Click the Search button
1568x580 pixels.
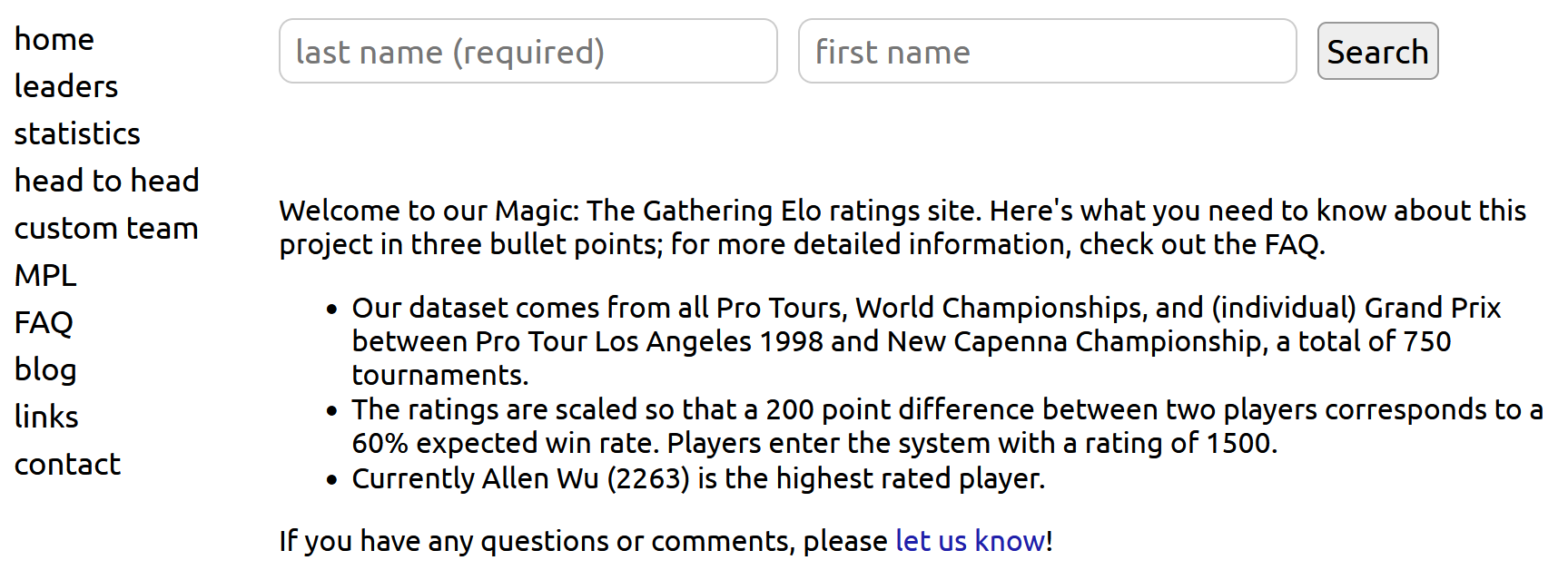point(1377,52)
